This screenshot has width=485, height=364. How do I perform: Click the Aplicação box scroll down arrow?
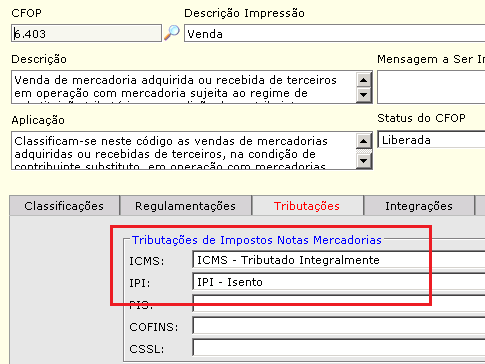[x=364, y=161]
